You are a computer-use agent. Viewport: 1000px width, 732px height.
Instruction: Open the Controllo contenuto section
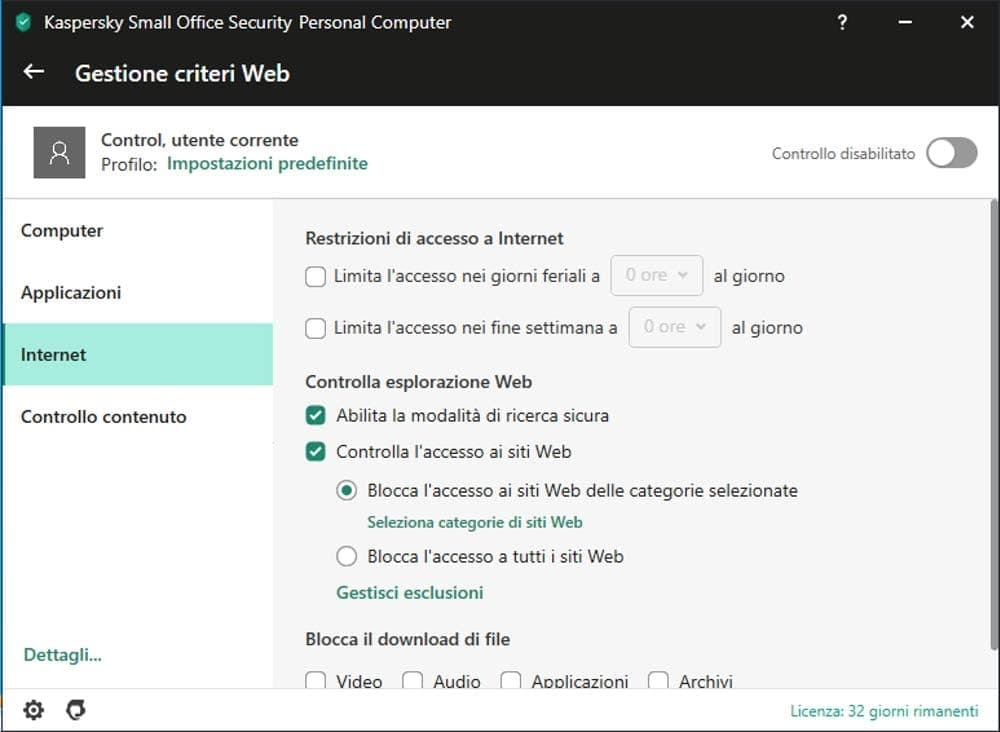click(x=138, y=416)
